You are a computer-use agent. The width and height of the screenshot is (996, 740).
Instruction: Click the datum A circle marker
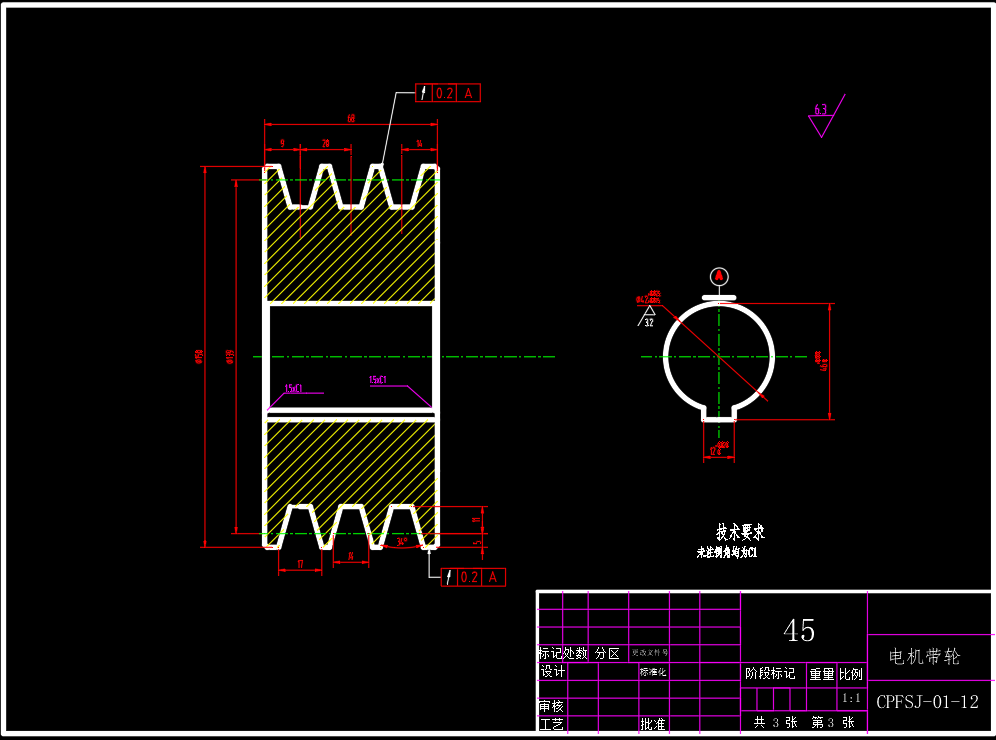pos(719,276)
